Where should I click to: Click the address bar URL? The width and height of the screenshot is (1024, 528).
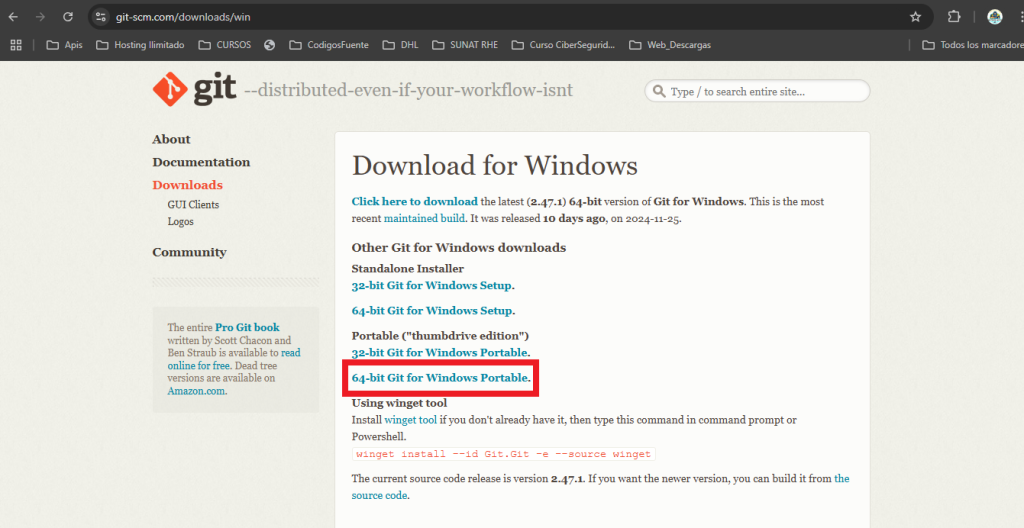tap(183, 17)
